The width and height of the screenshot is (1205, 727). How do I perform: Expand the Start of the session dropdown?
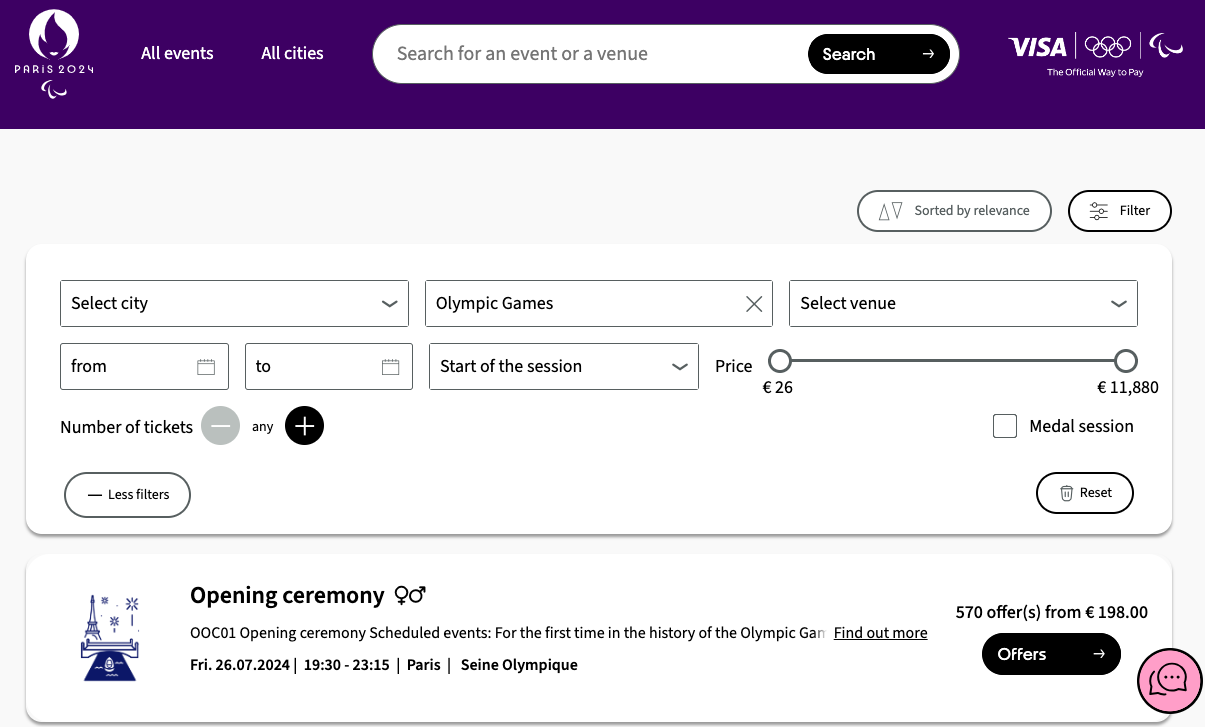point(563,367)
